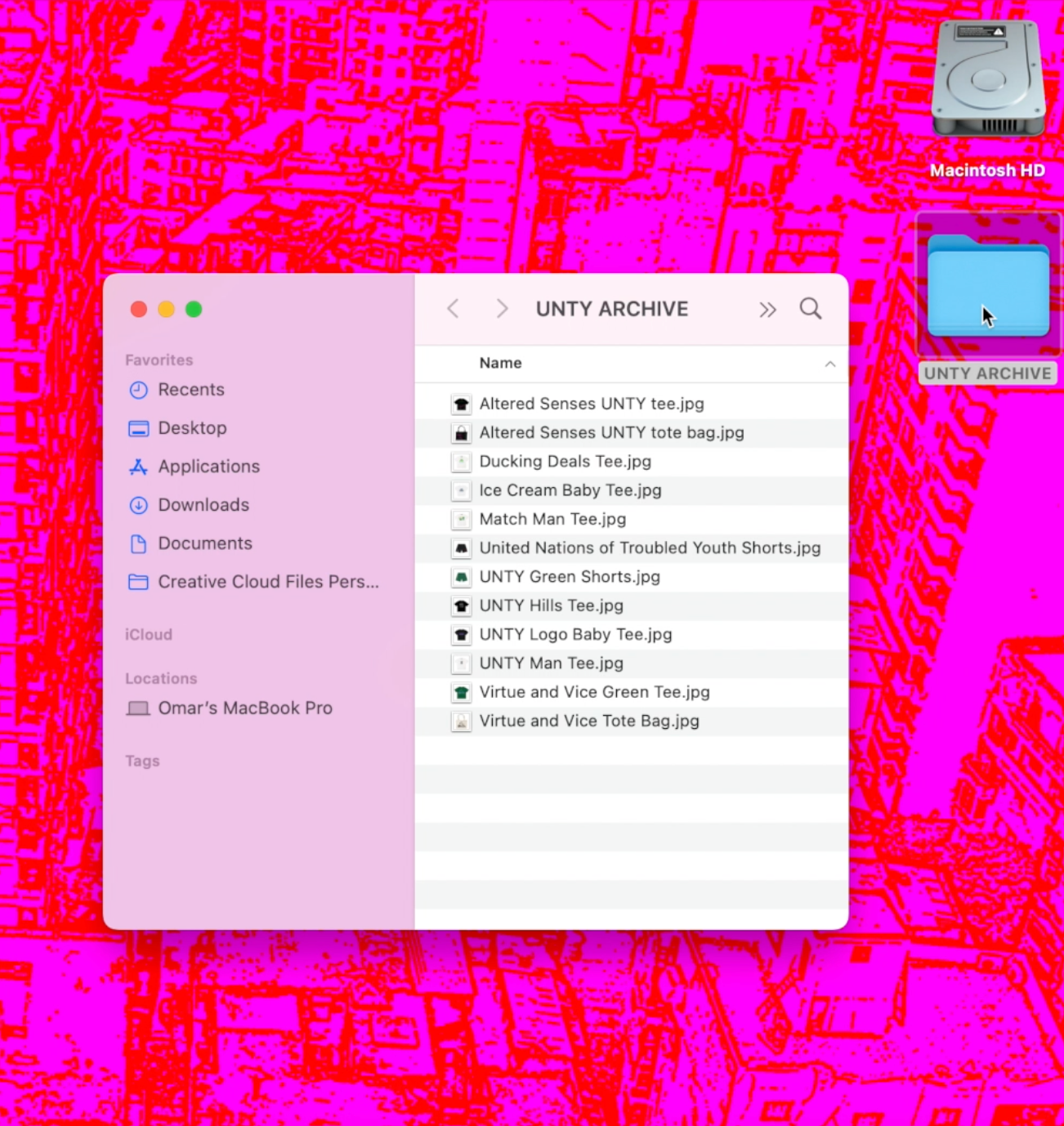Screen dimensions: 1064x1126
Task: Open Documents from the sidebar
Action: (x=204, y=543)
